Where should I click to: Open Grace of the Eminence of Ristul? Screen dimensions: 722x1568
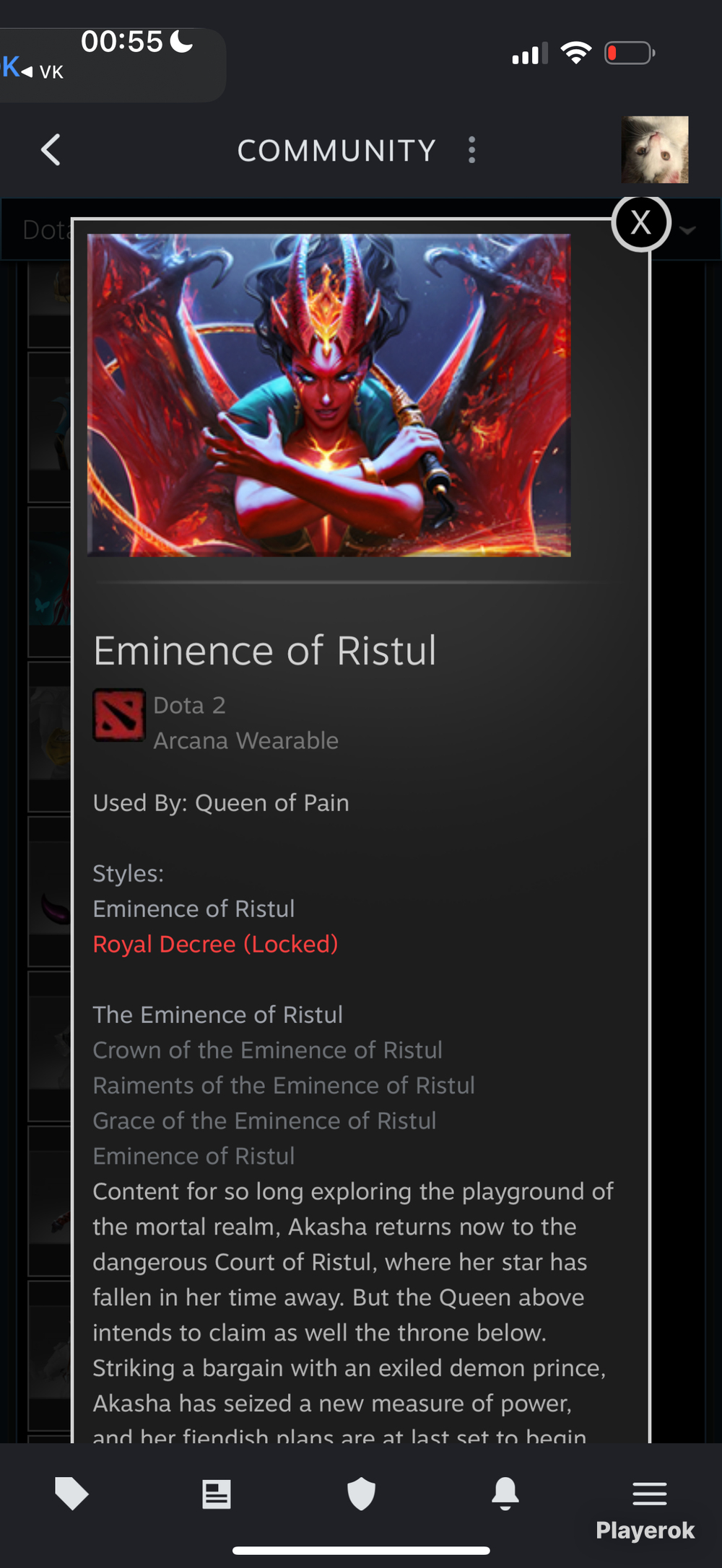[x=264, y=1121]
